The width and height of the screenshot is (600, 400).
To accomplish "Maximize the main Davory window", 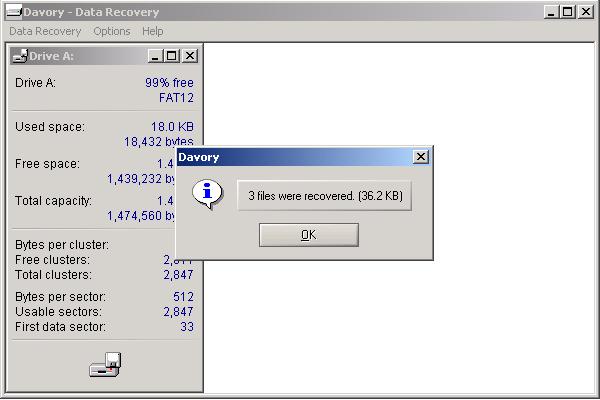I will tap(568, 12).
